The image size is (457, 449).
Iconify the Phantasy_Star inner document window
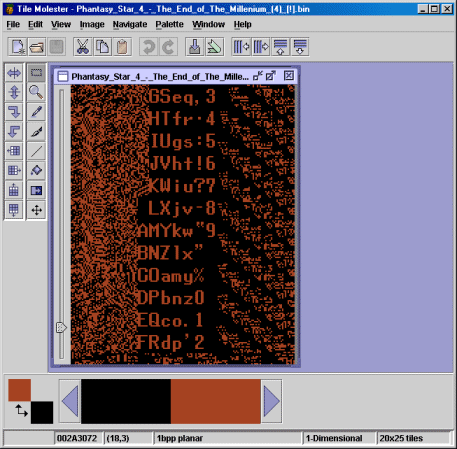pos(257,76)
